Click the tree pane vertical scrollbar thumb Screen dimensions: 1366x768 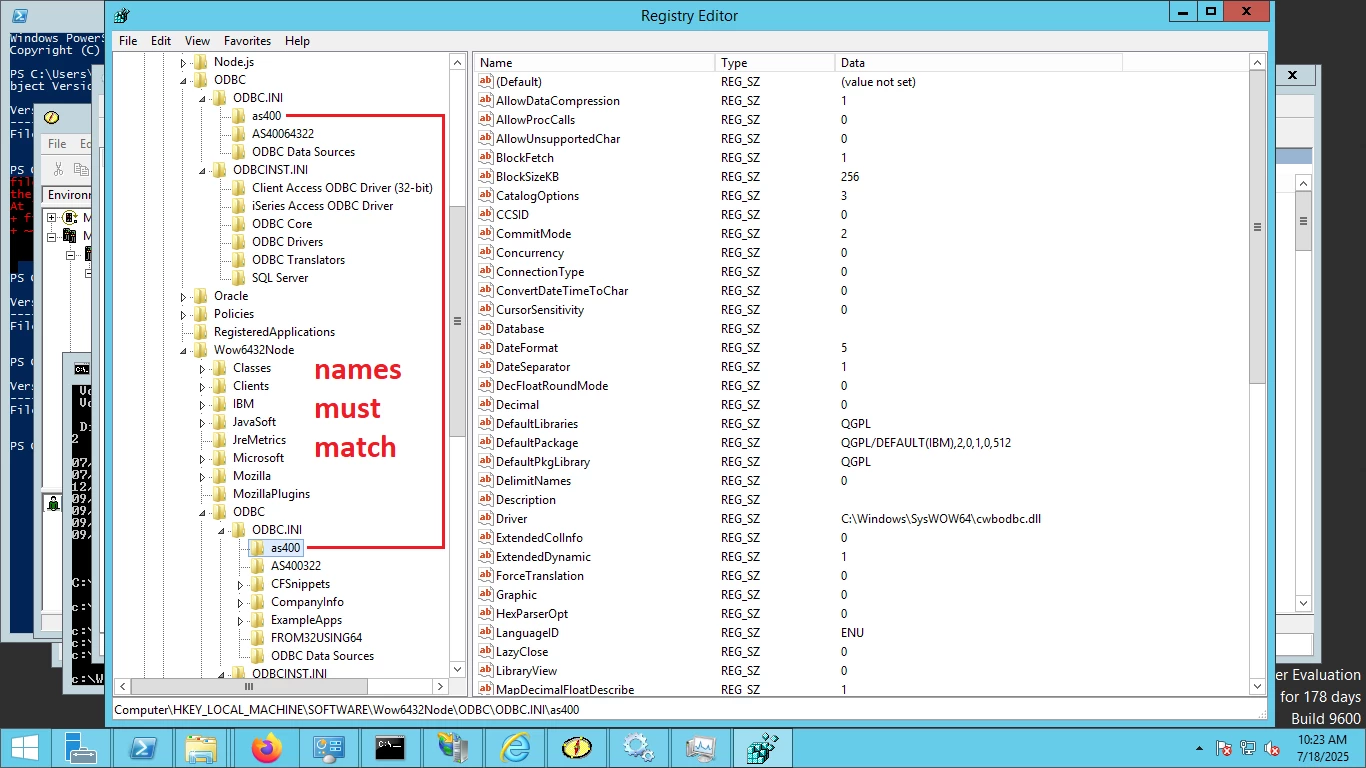pyautogui.click(x=457, y=321)
